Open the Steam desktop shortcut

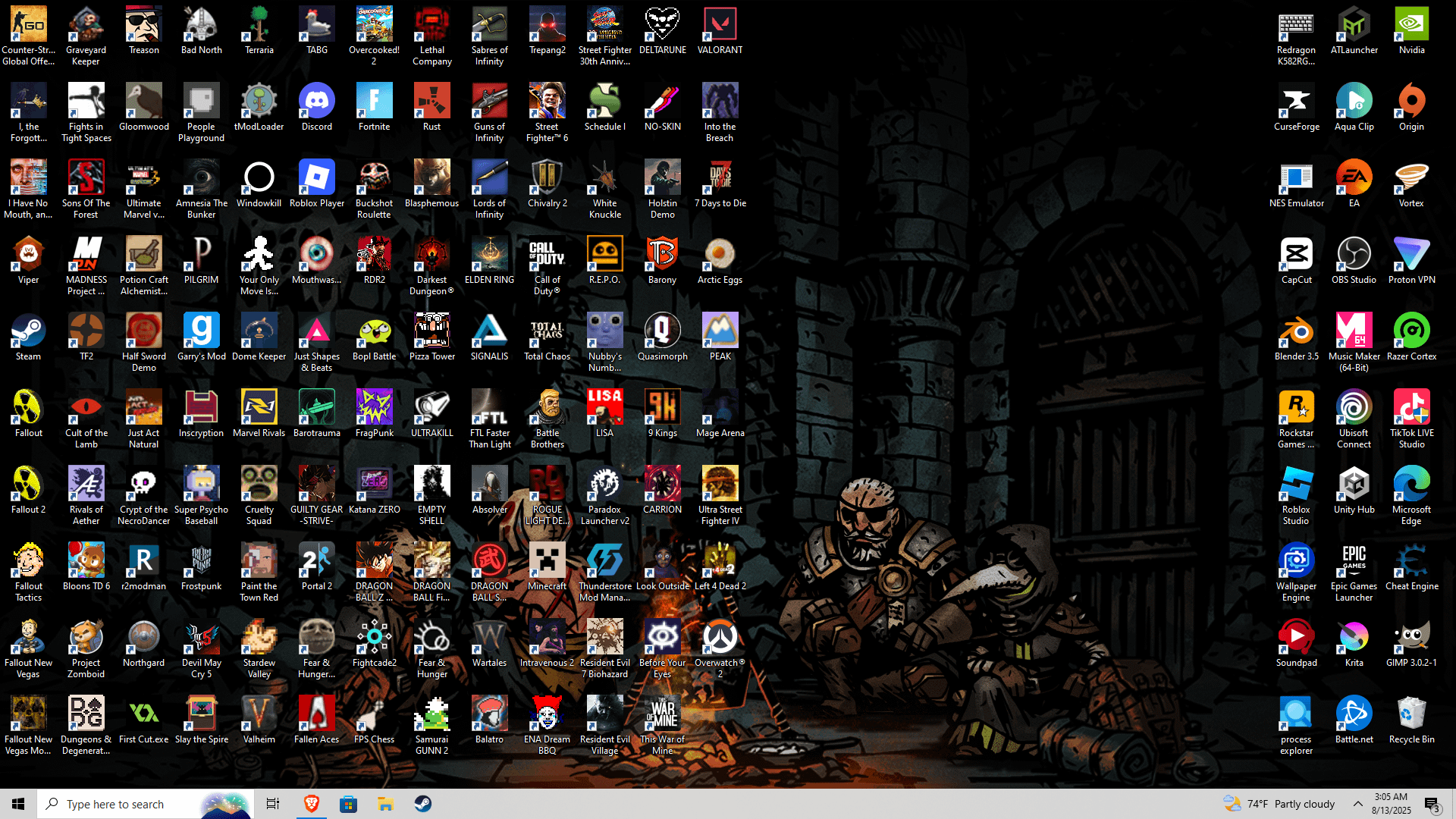click(29, 337)
